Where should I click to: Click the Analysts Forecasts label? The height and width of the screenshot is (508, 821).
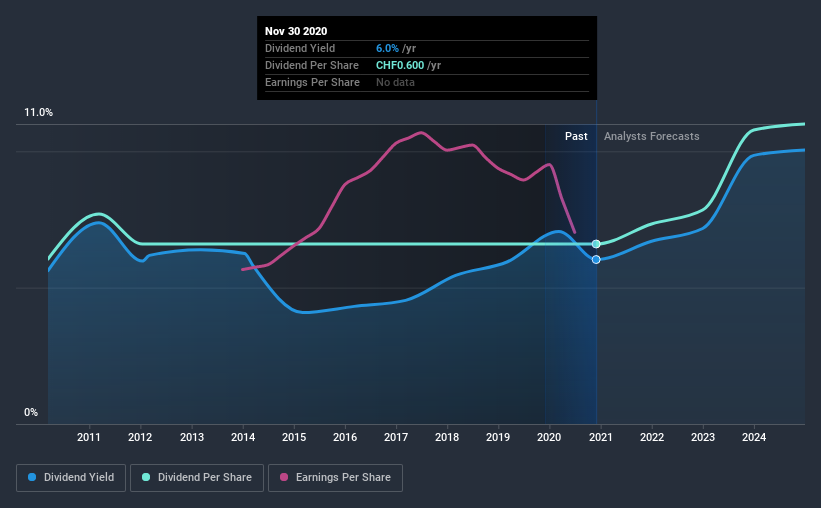pos(651,136)
